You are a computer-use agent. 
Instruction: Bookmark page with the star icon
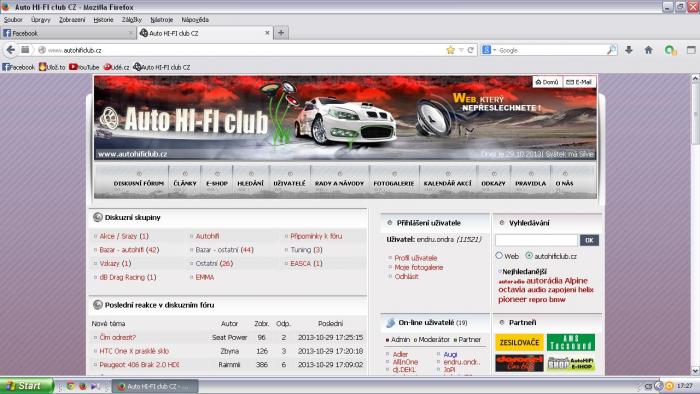click(450, 50)
